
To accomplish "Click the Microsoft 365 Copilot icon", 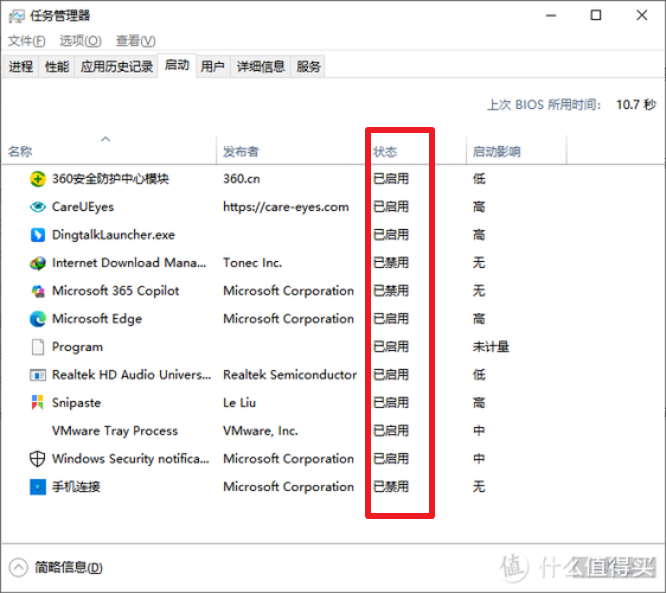I will (38, 291).
